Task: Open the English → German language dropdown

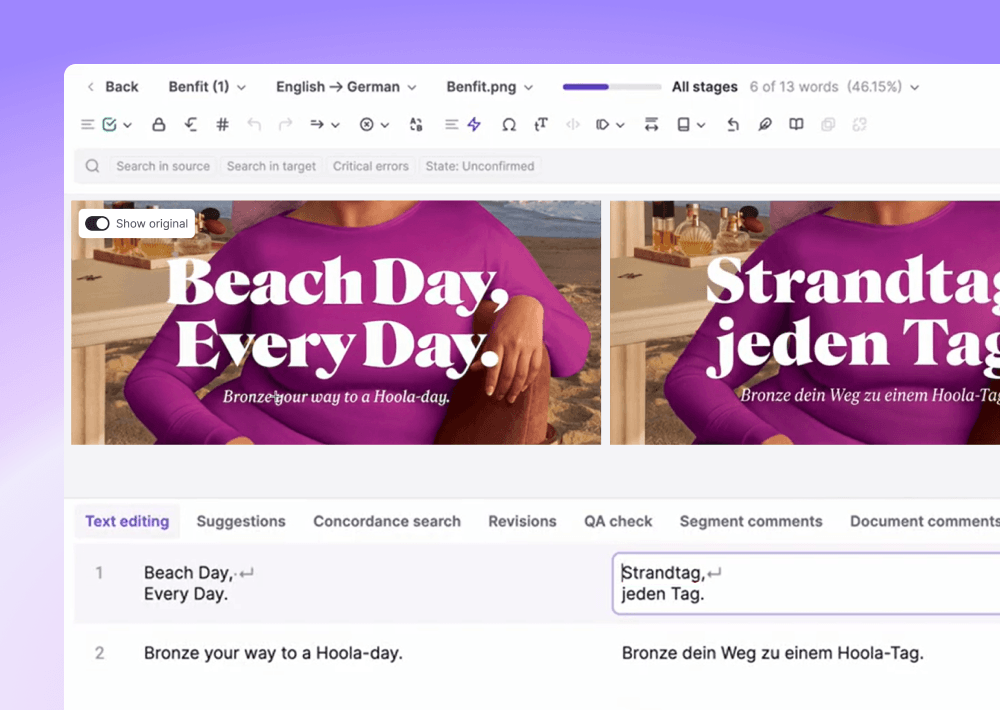Action: coord(346,87)
